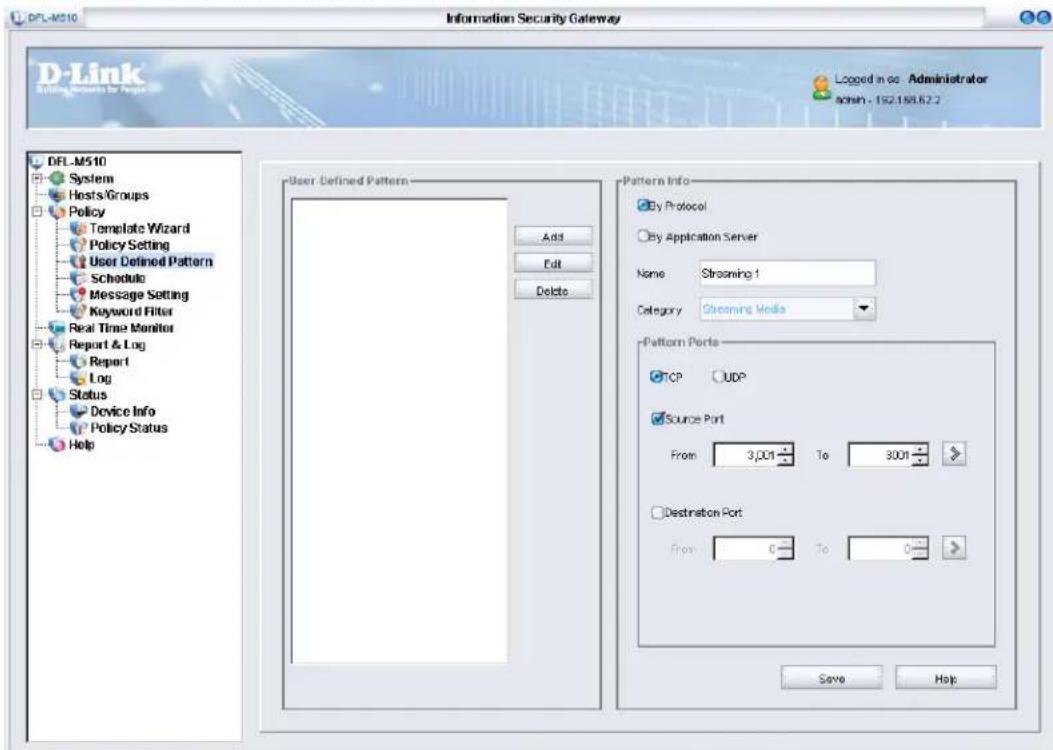Click the destination port arrow button

(x=954, y=549)
